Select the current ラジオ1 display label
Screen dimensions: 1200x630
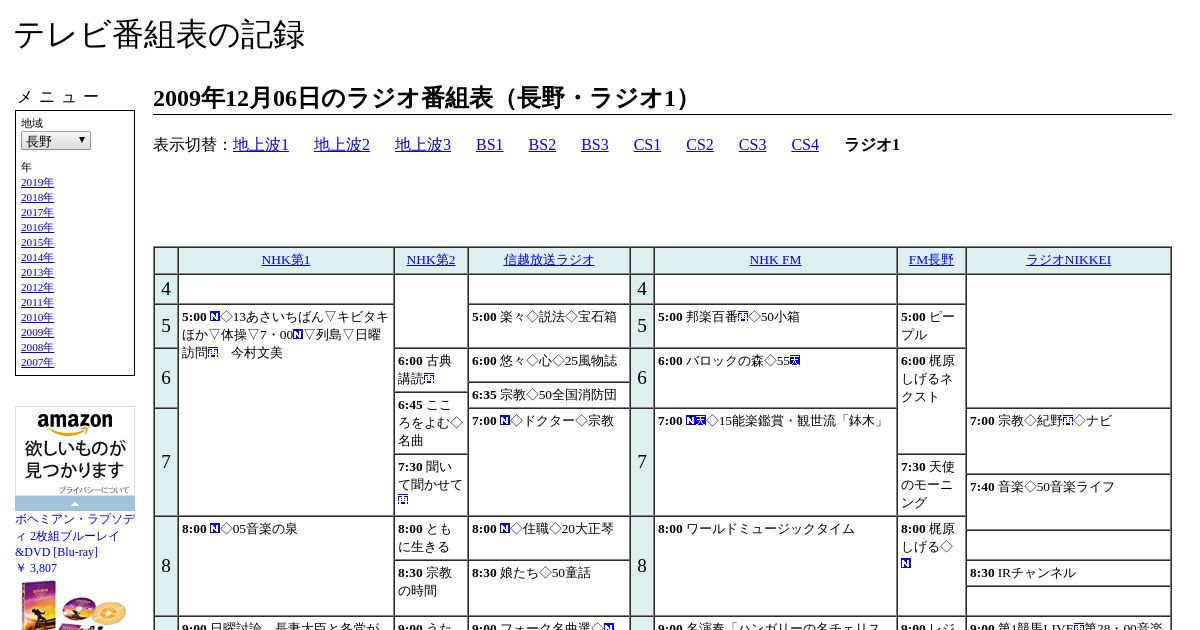click(872, 145)
